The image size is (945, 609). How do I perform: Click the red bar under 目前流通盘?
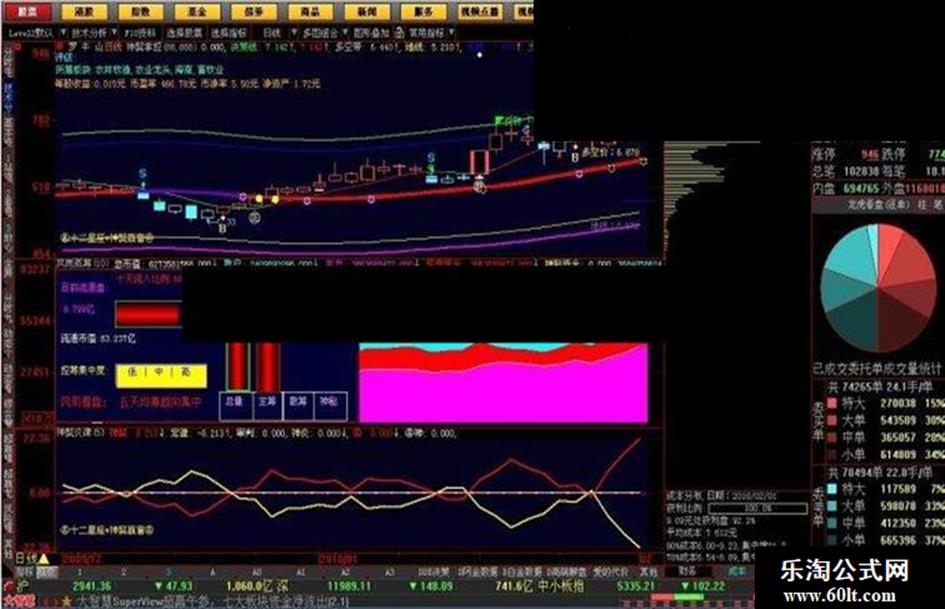148,314
